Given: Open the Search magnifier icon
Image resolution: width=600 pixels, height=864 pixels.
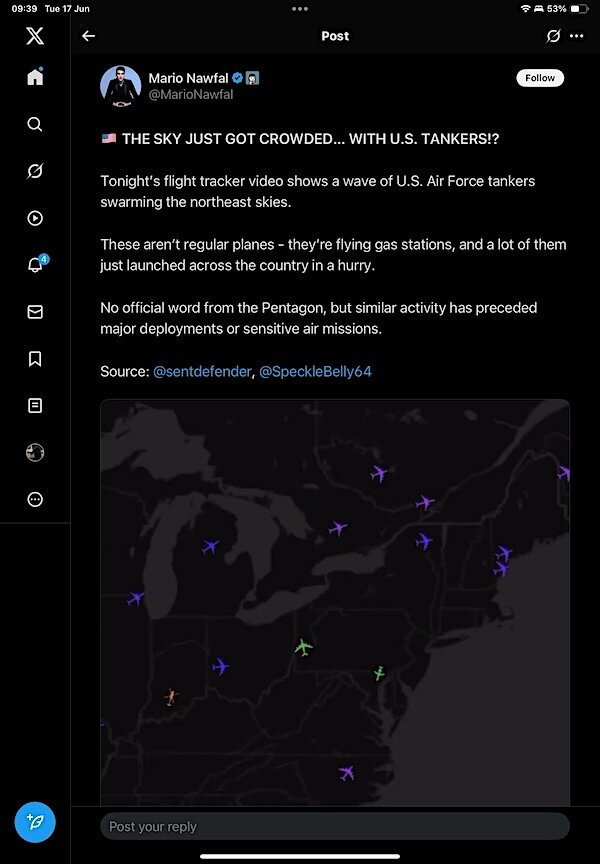Looking at the screenshot, I should pyautogui.click(x=35, y=124).
